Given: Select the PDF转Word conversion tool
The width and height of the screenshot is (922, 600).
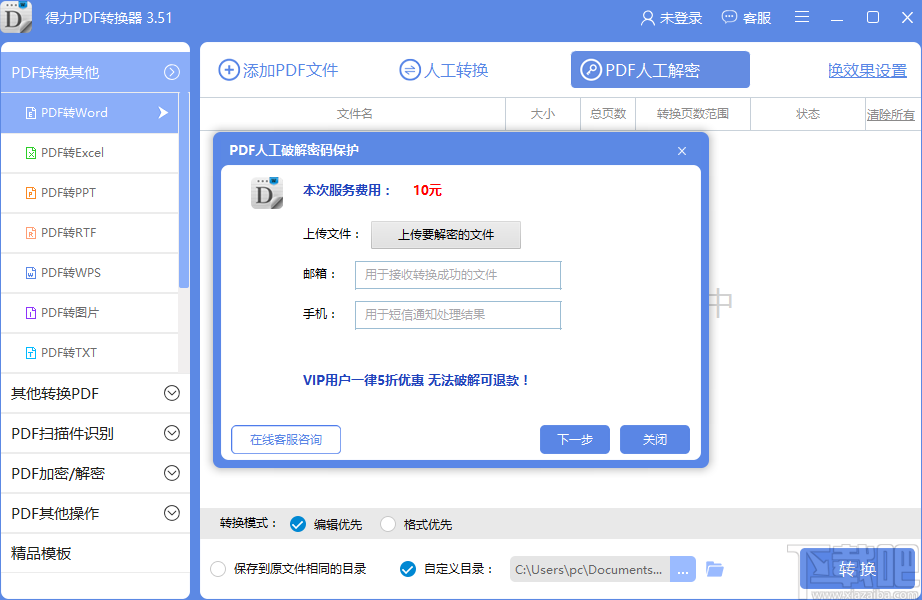Looking at the screenshot, I should [x=90, y=113].
